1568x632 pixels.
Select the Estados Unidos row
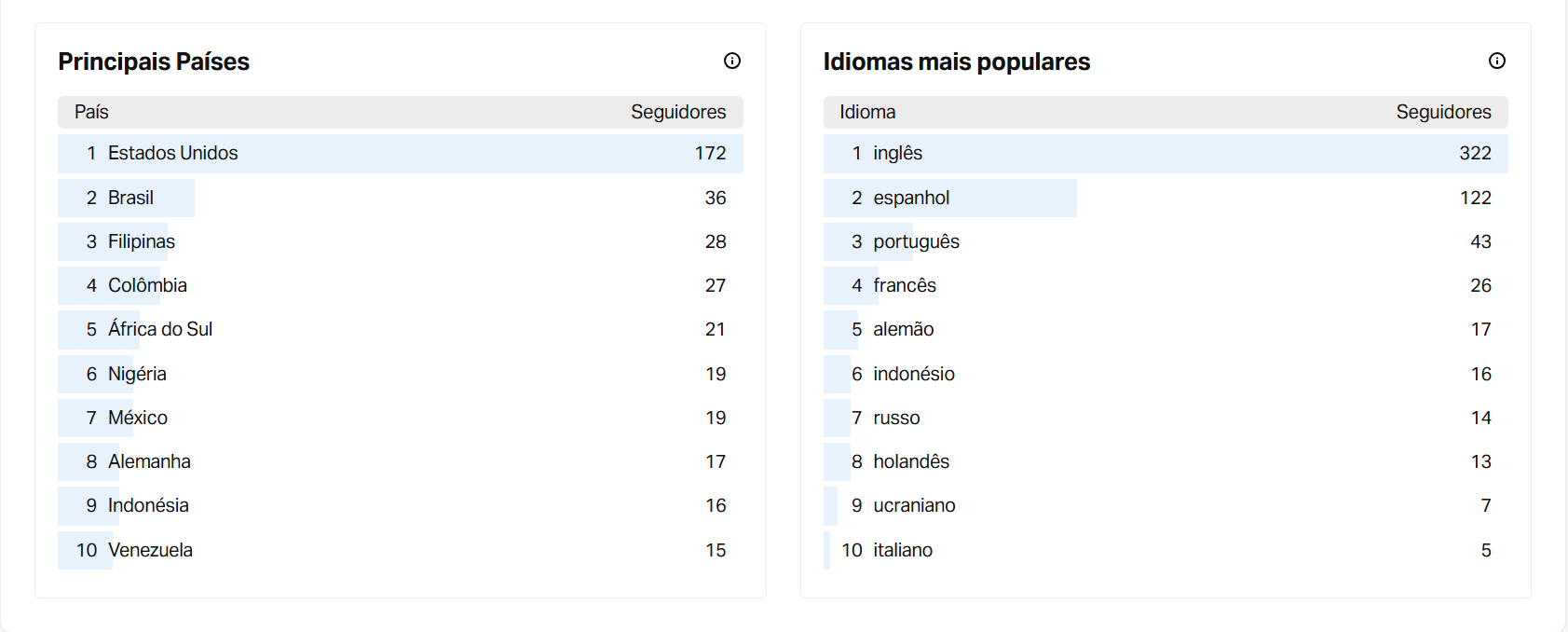[x=401, y=154]
